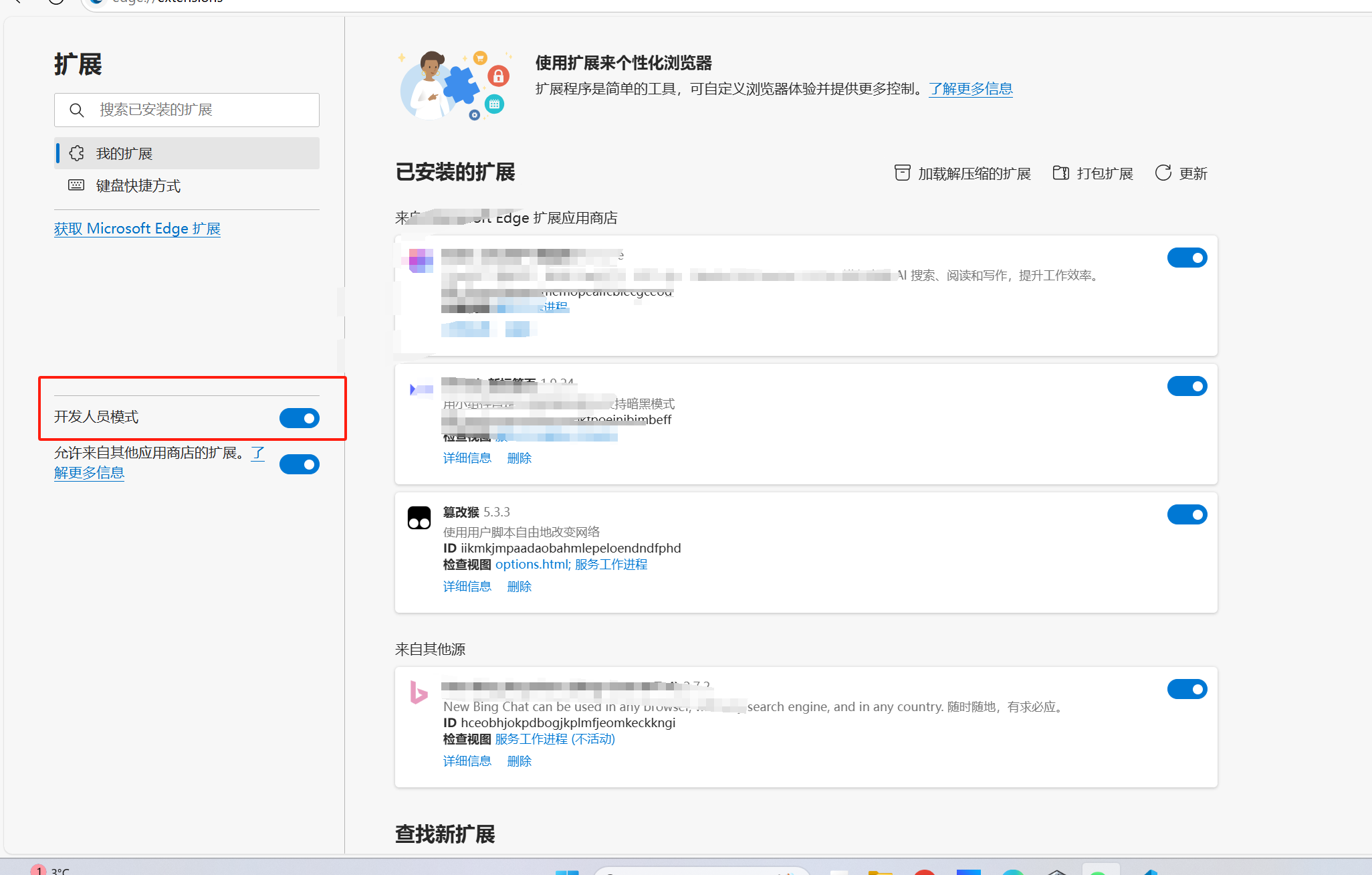Disable allowing extensions from other stores toggle
Viewport: 1372px width, 875px height.
[x=299, y=464]
